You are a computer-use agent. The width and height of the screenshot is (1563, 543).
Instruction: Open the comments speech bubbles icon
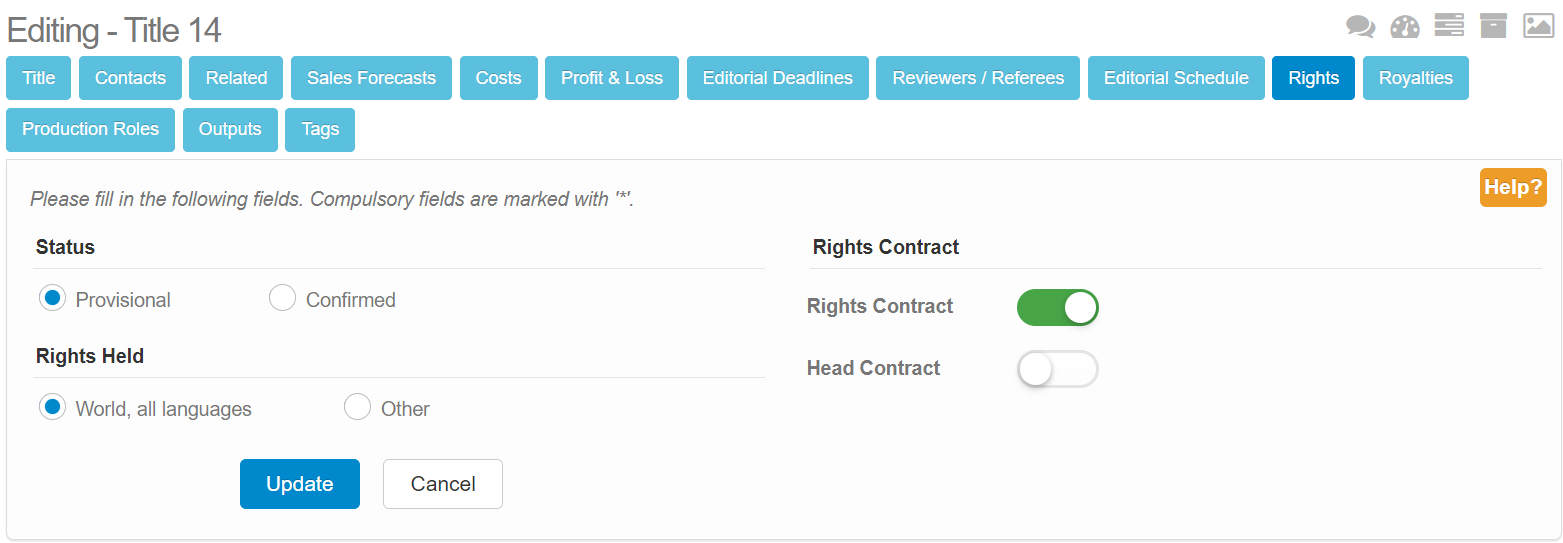coord(1360,26)
